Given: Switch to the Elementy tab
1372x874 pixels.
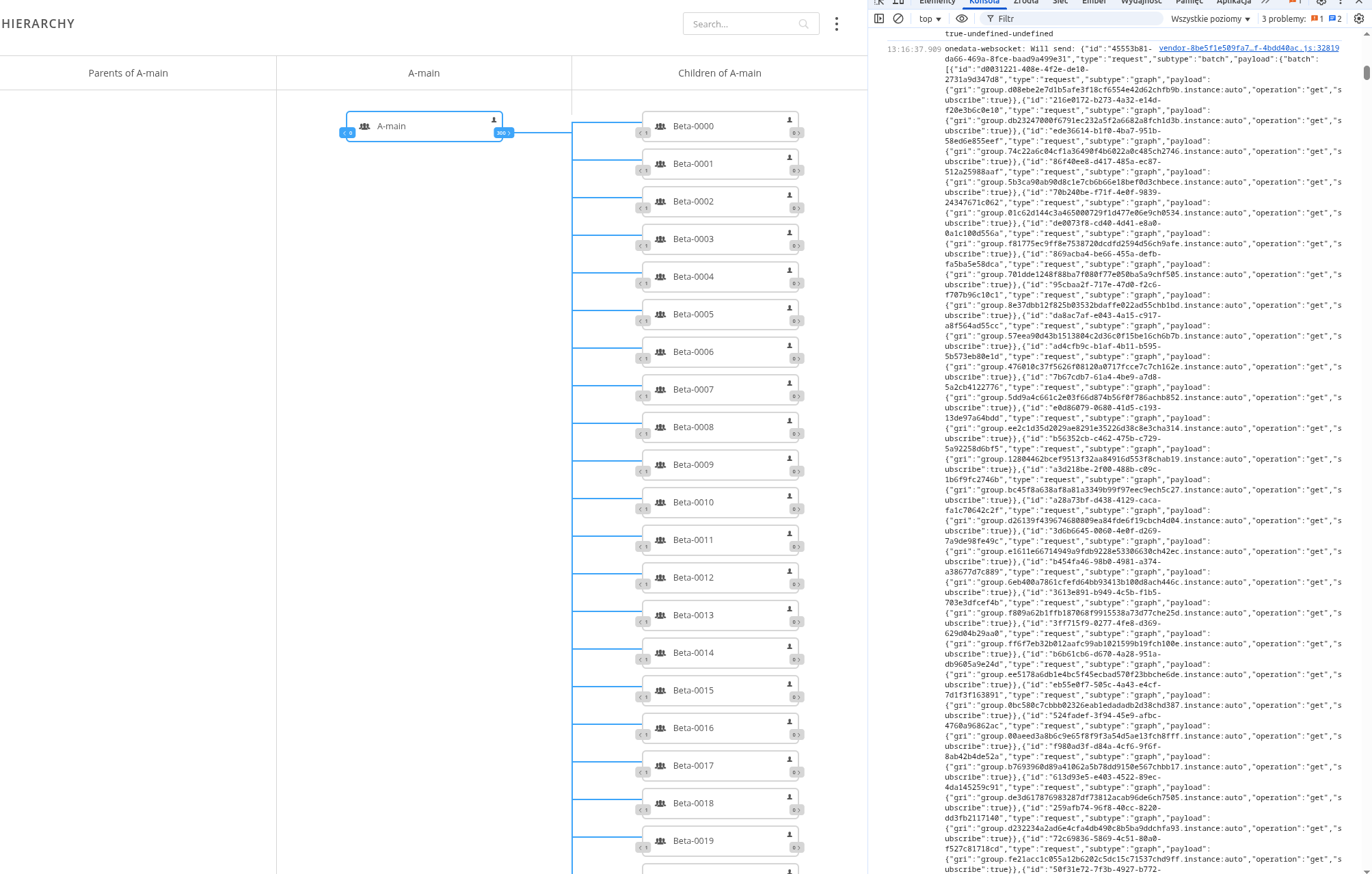Looking at the screenshot, I should (x=937, y=2).
